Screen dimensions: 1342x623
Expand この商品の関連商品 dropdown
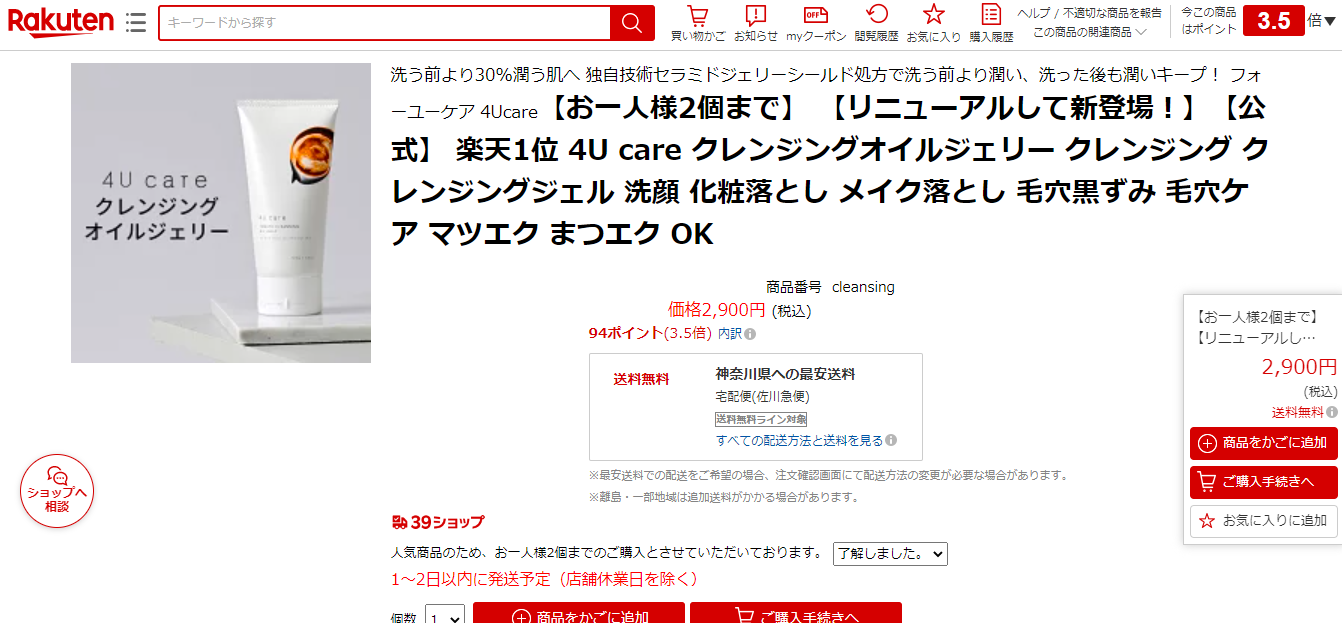click(1089, 32)
